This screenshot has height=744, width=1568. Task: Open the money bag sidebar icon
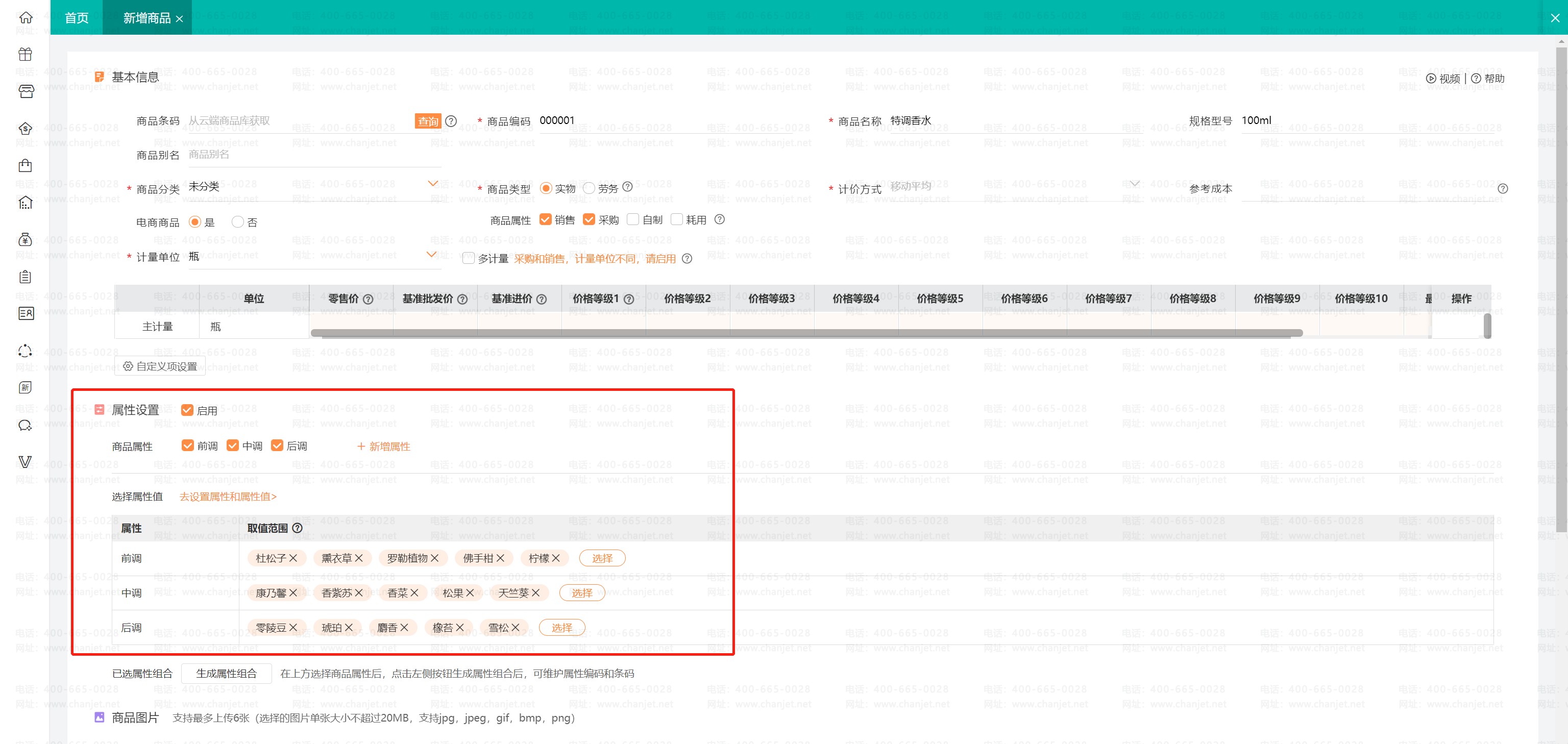pyautogui.click(x=25, y=240)
